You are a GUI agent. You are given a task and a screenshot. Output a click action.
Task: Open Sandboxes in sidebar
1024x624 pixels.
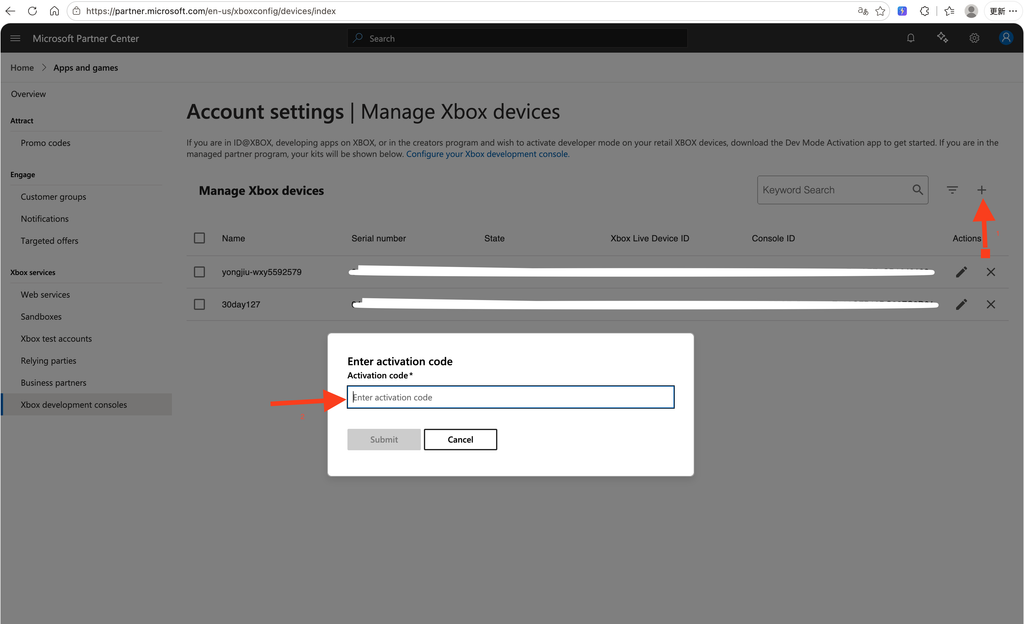(x=40, y=317)
